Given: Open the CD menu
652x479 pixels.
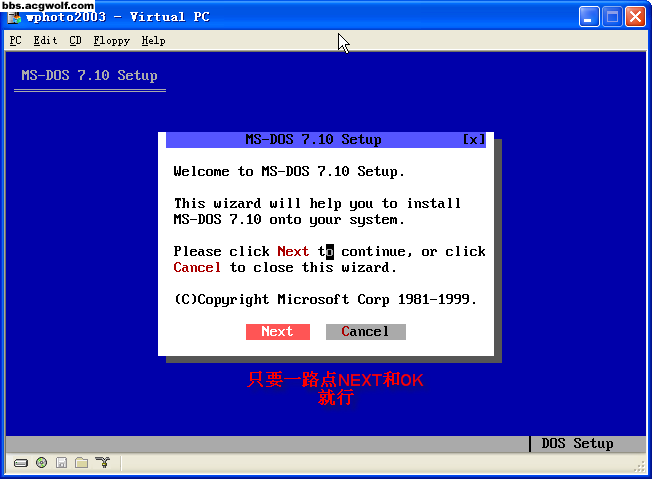Looking at the screenshot, I should (76, 41).
